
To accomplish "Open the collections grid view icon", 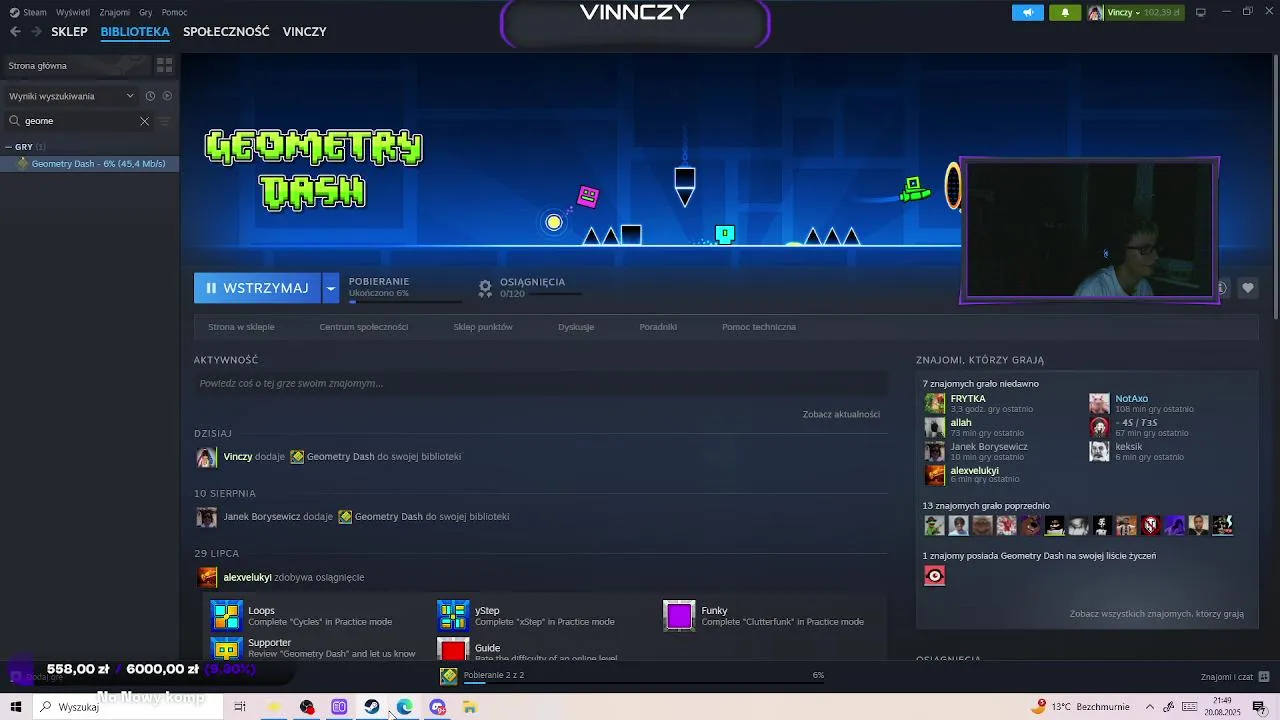I will tap(165, 65).
